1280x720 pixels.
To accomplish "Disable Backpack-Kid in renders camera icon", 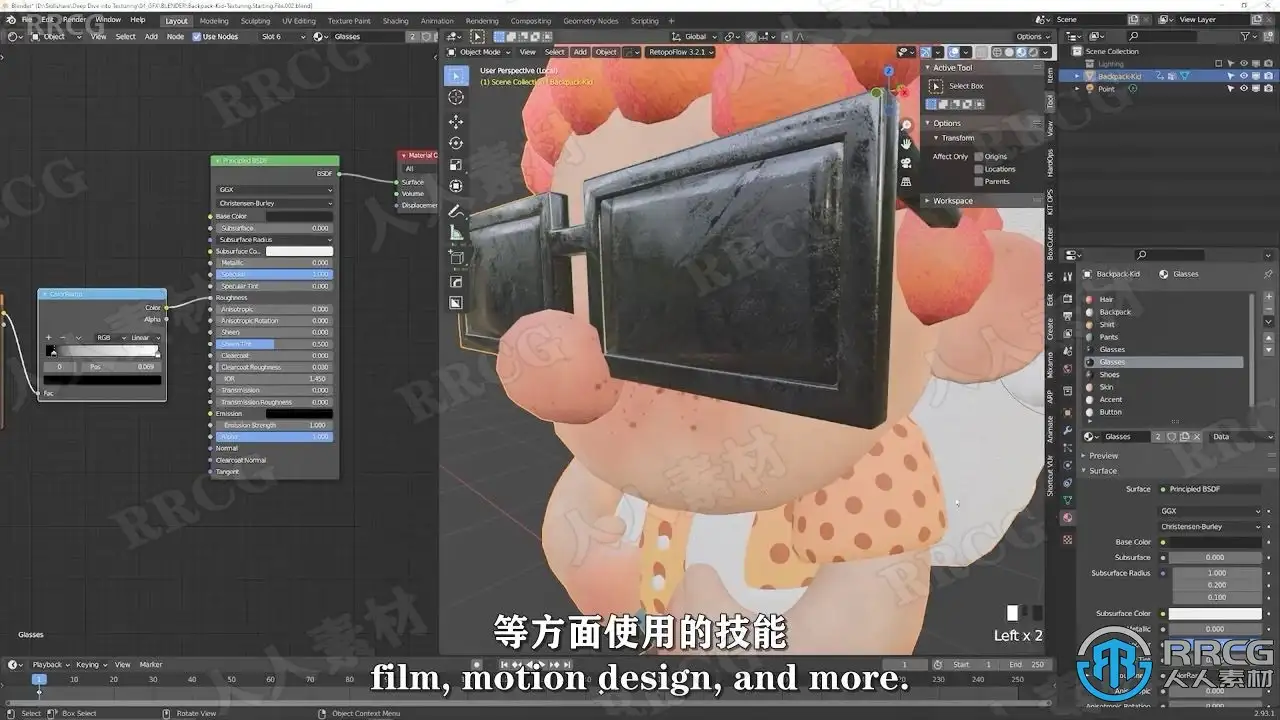I will pos(1269,76).
